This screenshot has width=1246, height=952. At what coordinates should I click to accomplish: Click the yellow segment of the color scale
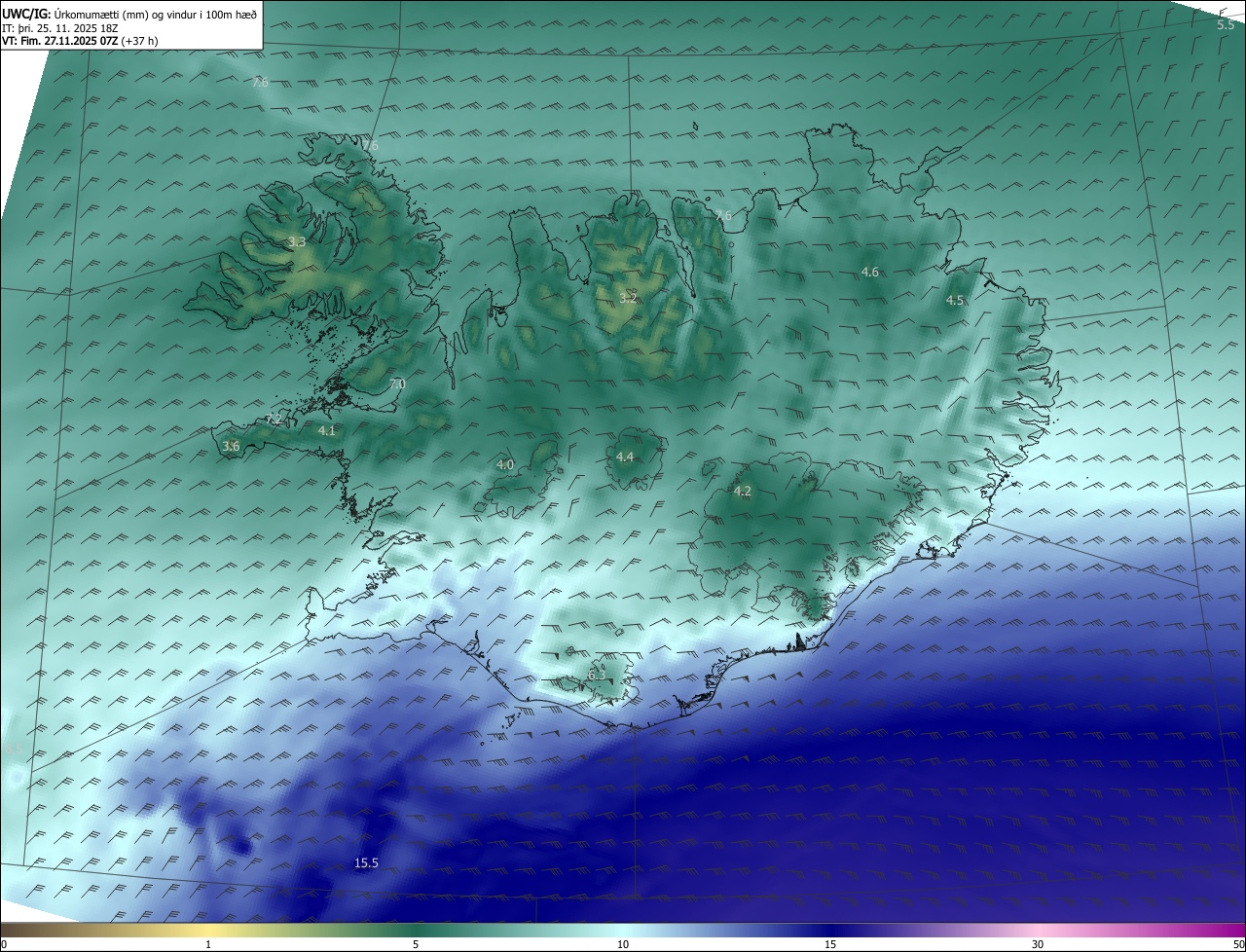click(208, 930)
